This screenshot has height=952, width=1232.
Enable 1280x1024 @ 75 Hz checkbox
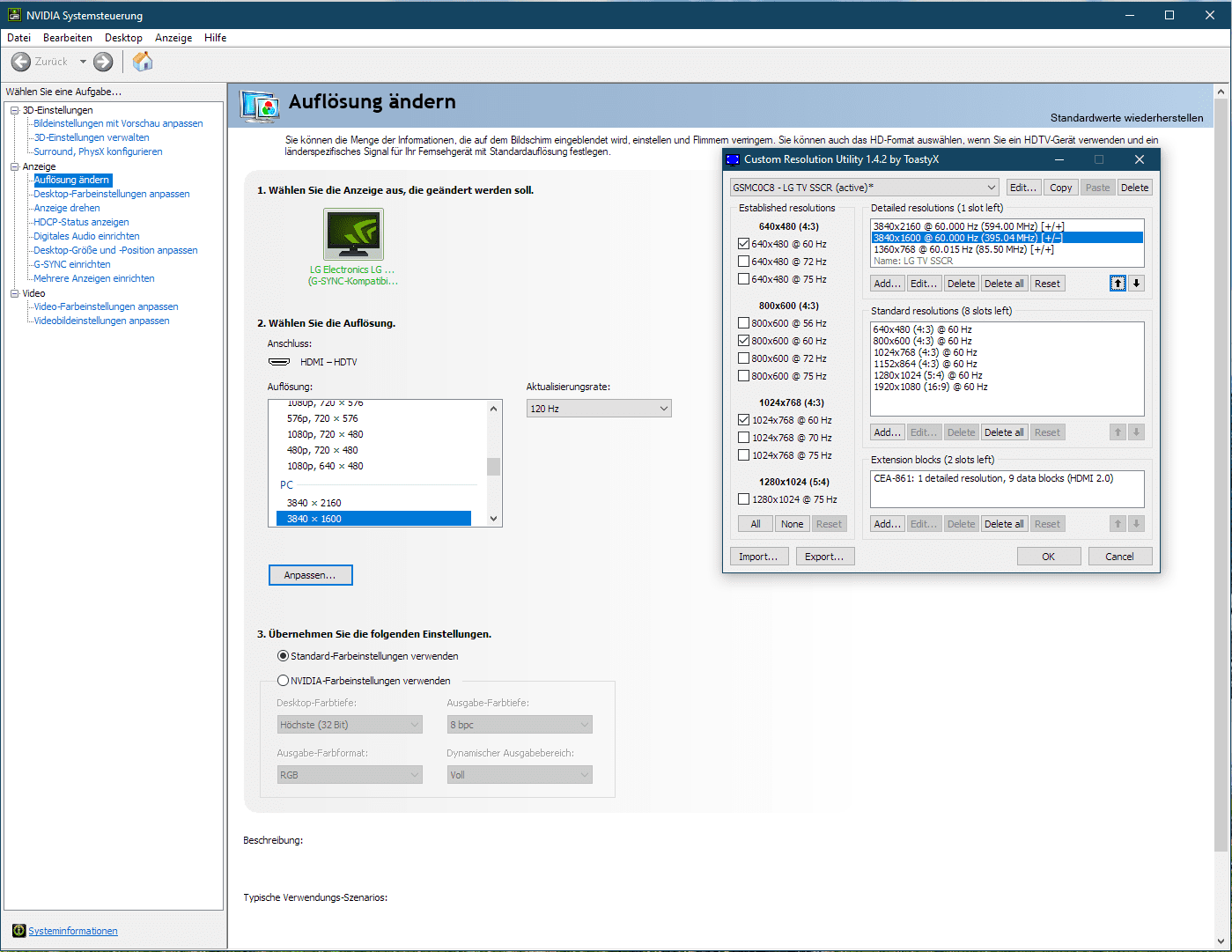[744, 499]
